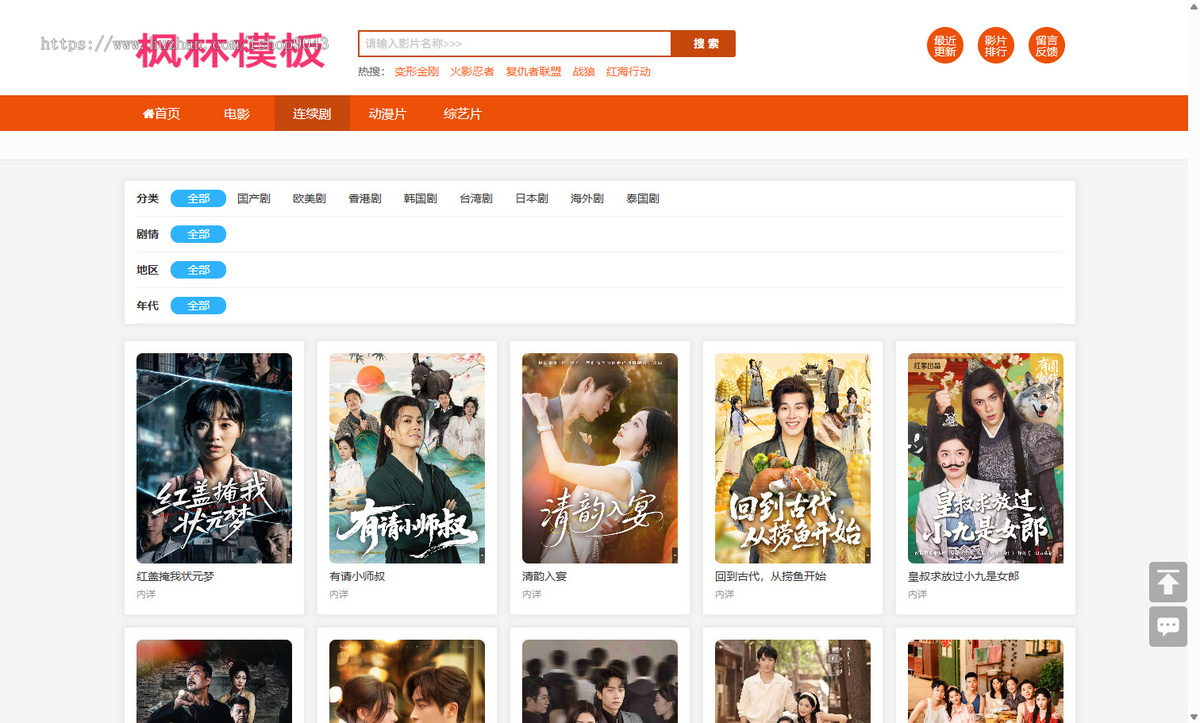
Task: Select 全部 in the 剧情 filter row
Action: 198,234
